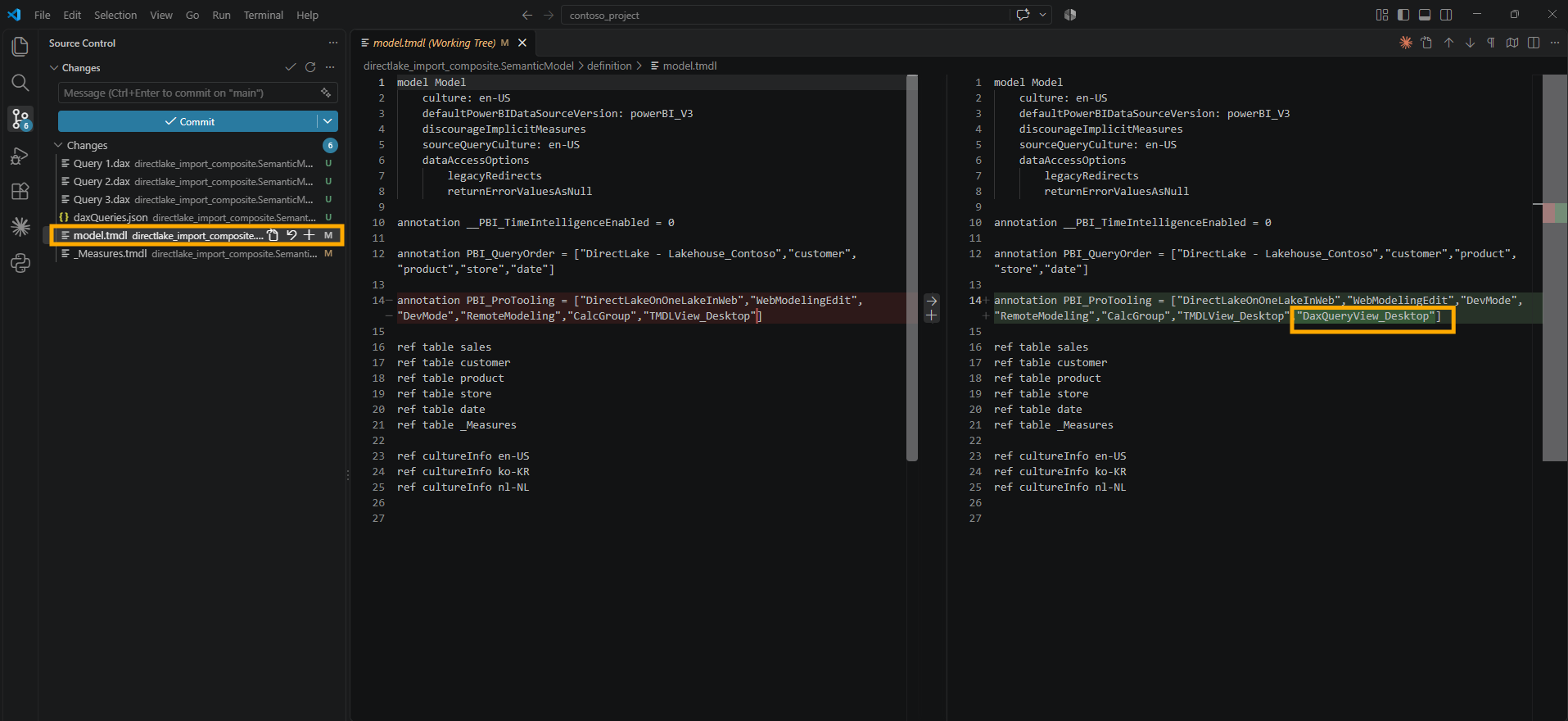This screenshot has width=1568, height=721.
Task: Open the Source Control view icon with badge
Action: pos(20,119)
